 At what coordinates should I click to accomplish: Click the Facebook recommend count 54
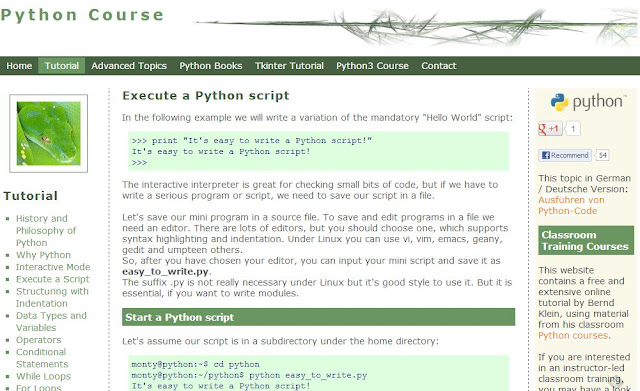click(602, 156)
